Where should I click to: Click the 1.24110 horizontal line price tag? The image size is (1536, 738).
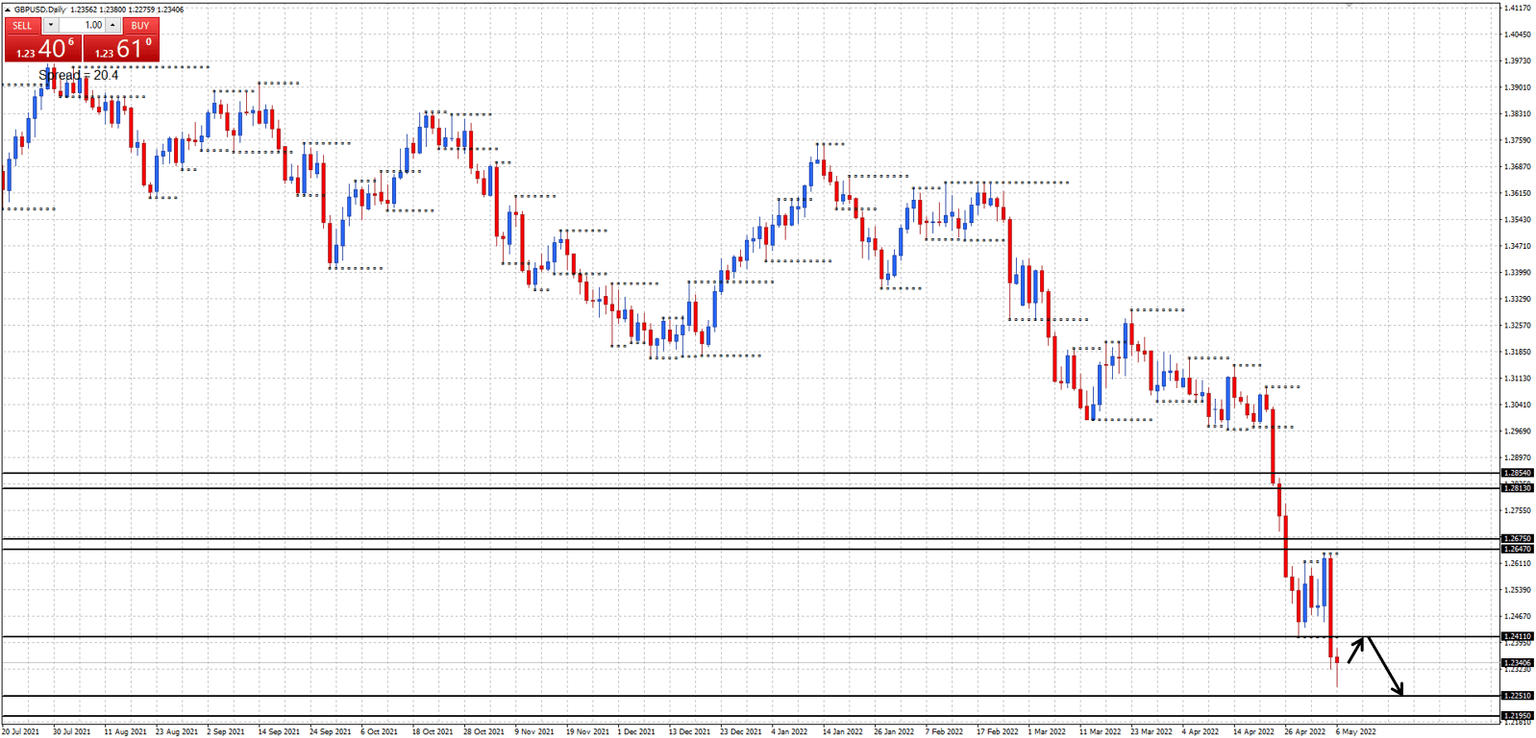pos(1517,636)
